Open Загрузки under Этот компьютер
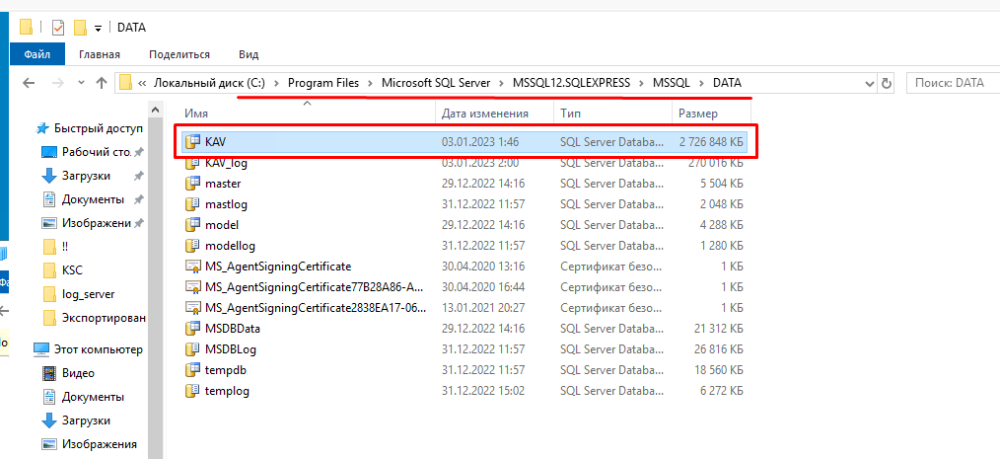Viewport: 1000px width, 459px height. click(x=85, y=420)
